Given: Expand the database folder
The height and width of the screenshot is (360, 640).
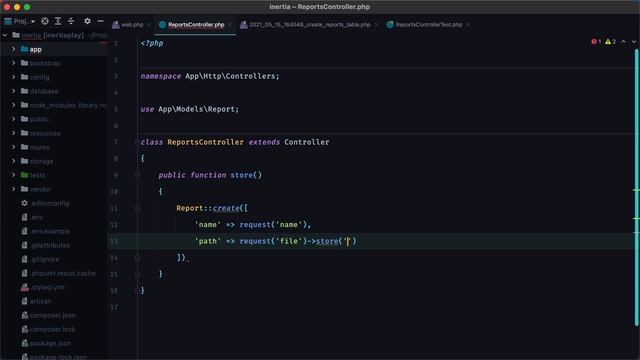Looking at the screenshot, I should point(13,91).
